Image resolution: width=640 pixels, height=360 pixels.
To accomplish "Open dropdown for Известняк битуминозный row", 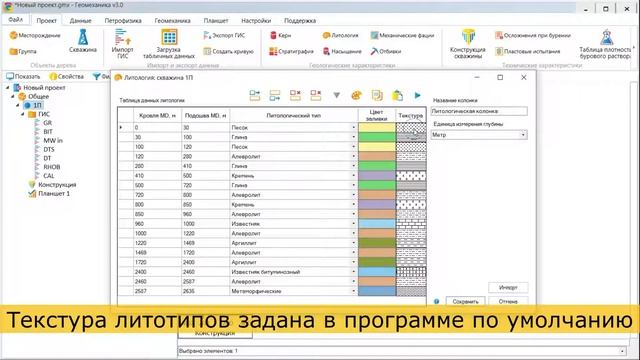I will pyautogui.click(x=353, y=272).
